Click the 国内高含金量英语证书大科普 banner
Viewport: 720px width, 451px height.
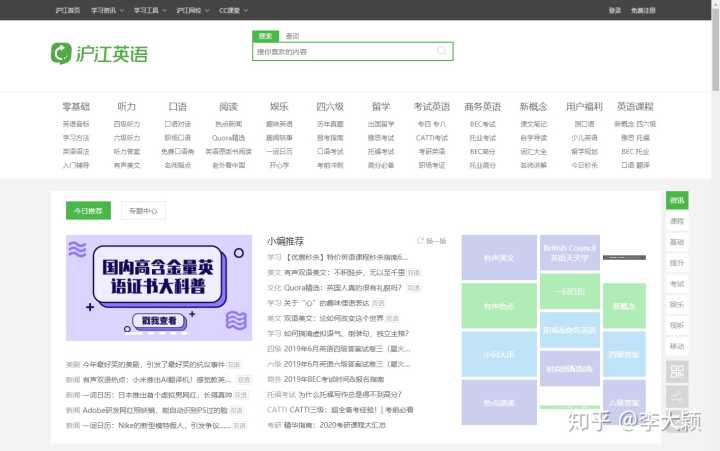pyautogui.click(x=159, y=288)
